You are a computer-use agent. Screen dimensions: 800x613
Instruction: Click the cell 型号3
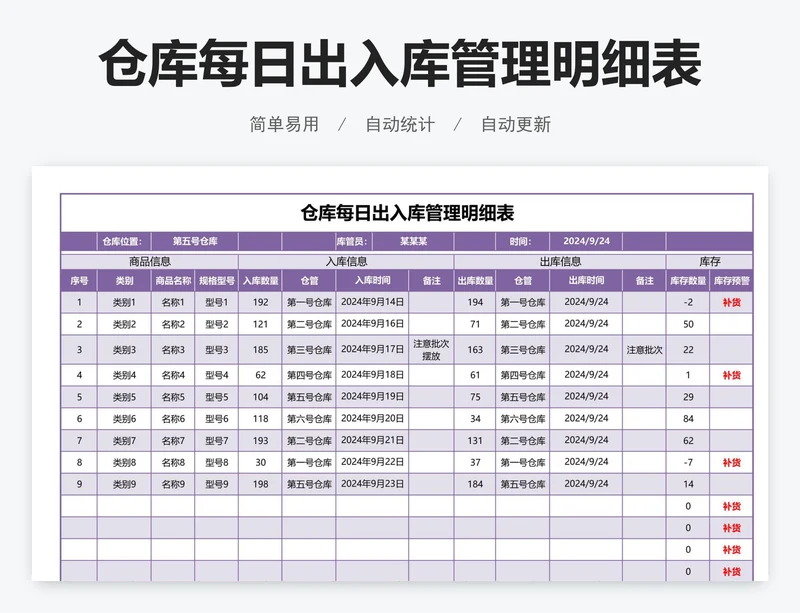pos(217,350)
